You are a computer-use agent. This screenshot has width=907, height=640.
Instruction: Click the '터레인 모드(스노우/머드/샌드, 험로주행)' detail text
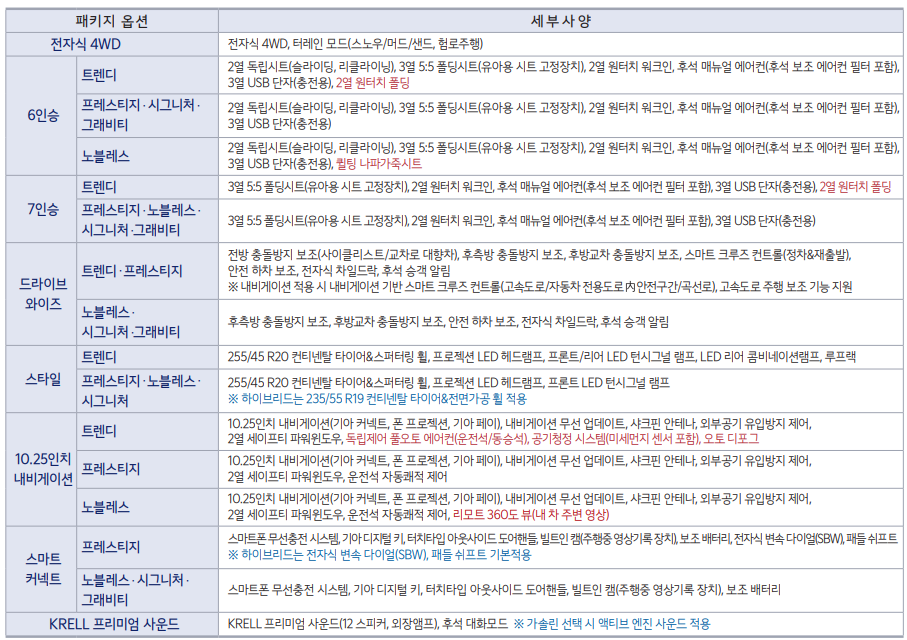click(x=388, y=44)
